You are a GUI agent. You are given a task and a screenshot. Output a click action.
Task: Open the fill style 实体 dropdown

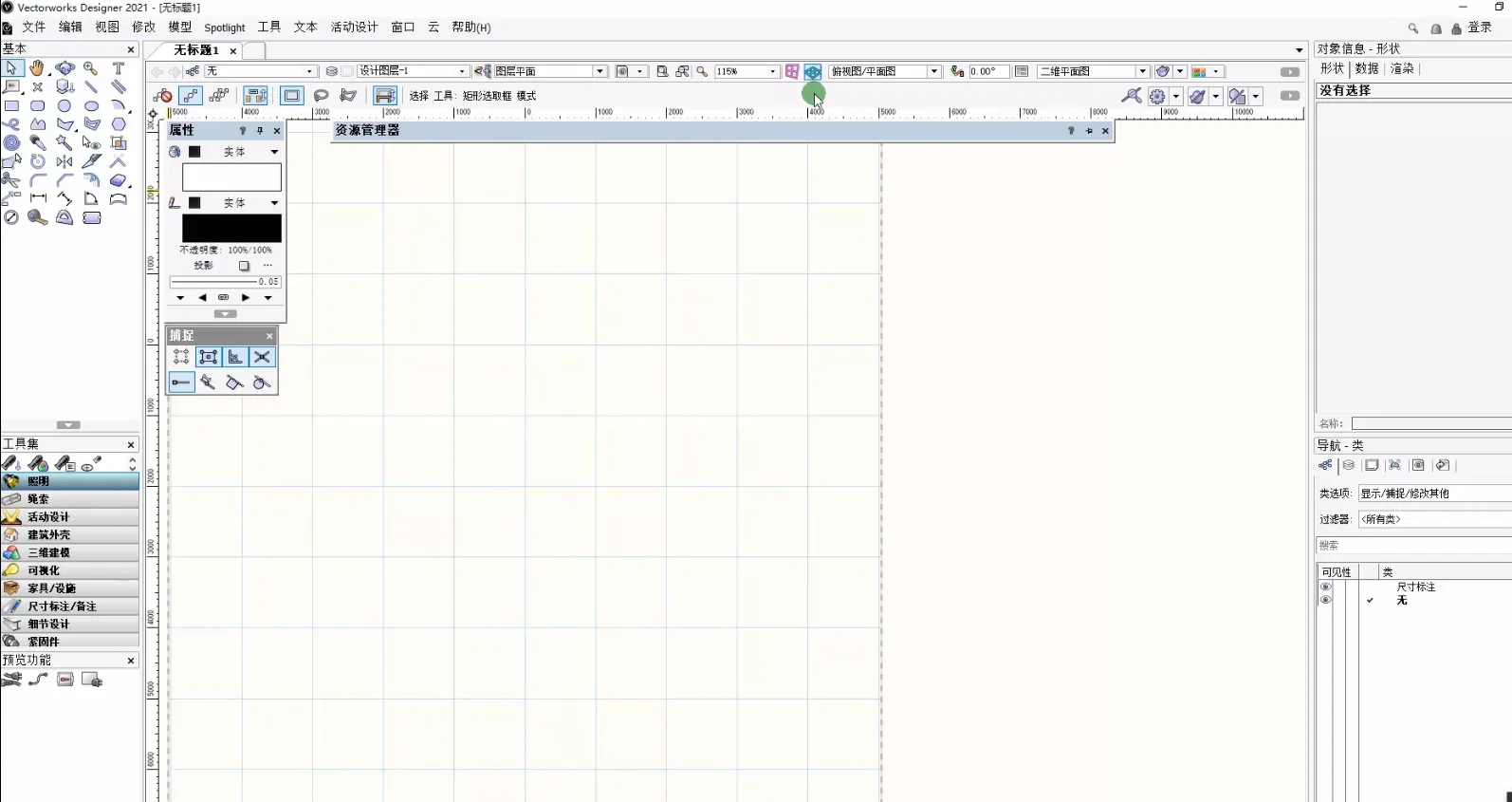250,152
